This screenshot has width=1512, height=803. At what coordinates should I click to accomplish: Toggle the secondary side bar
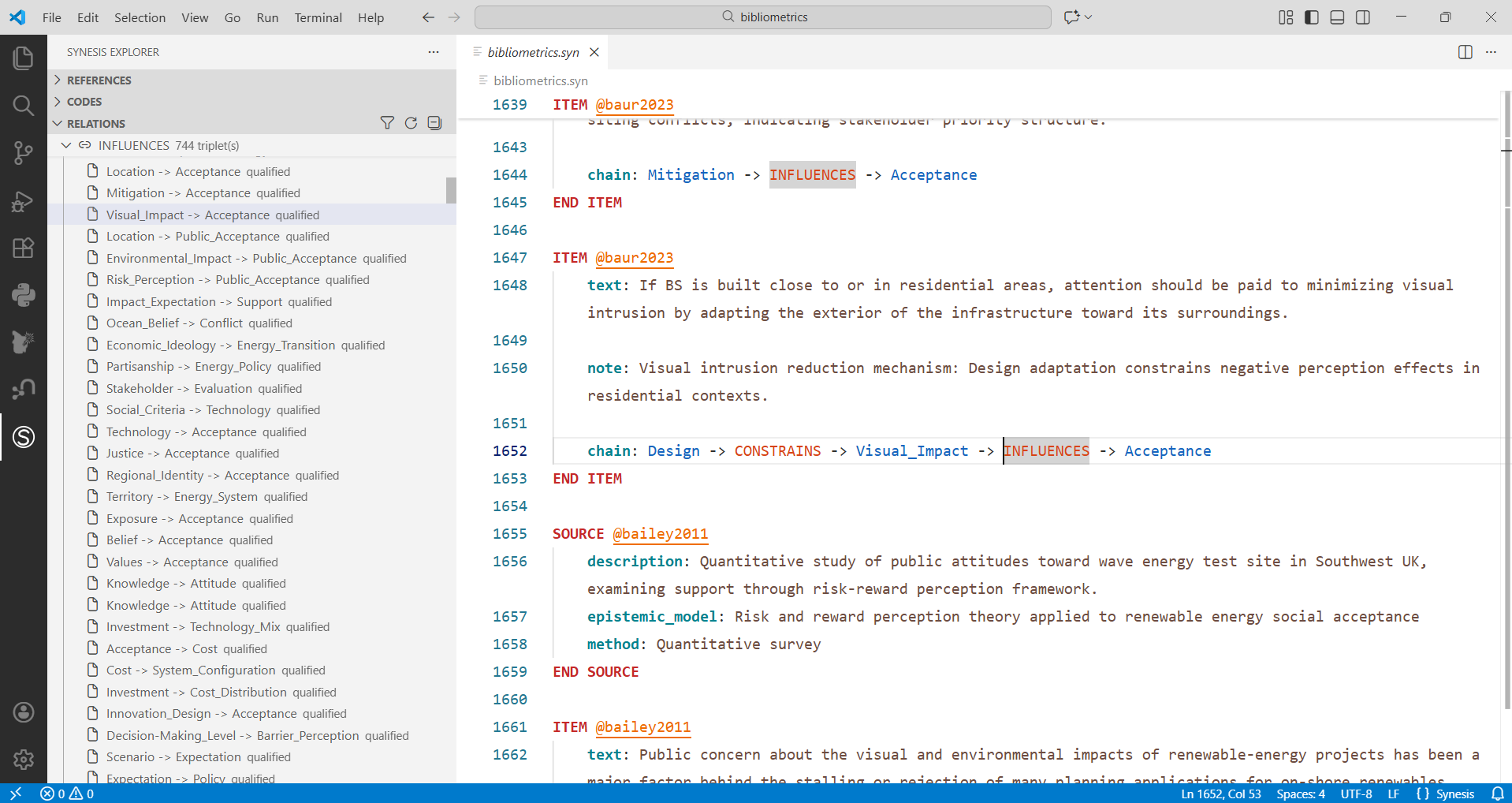pos(1363,17)
